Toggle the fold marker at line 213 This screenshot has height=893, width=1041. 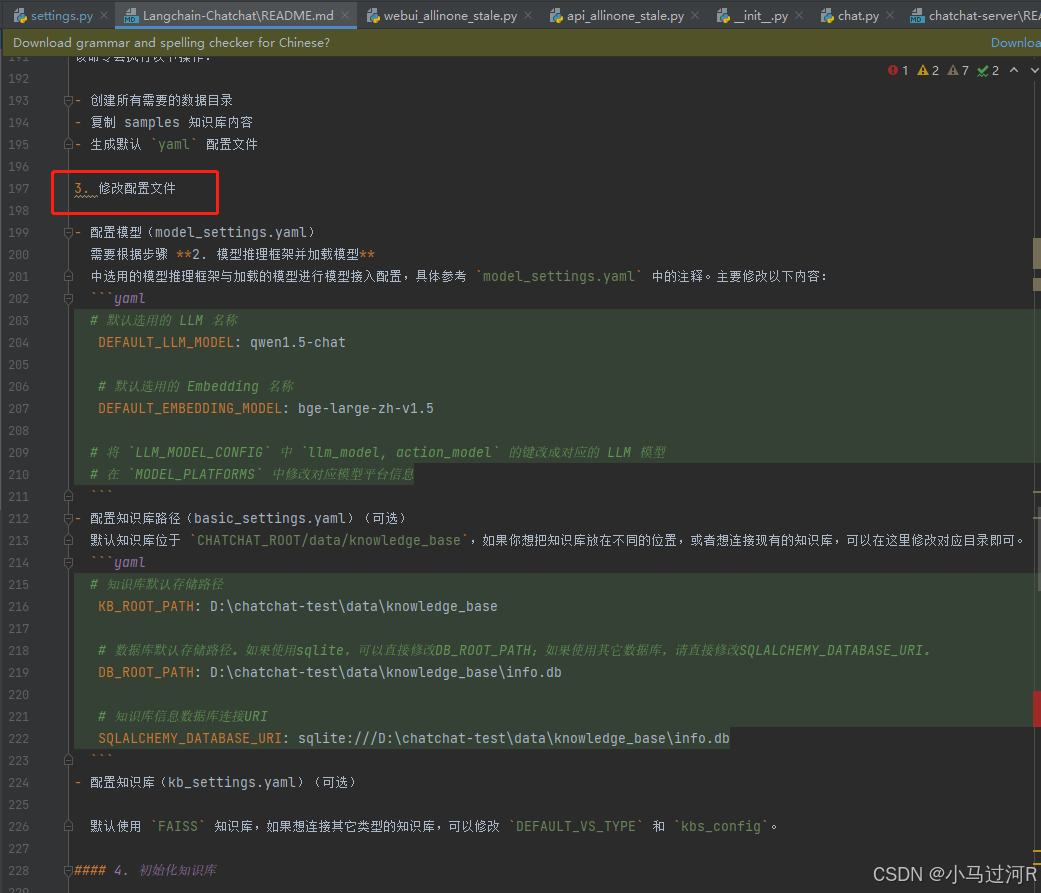coord(68,540)
